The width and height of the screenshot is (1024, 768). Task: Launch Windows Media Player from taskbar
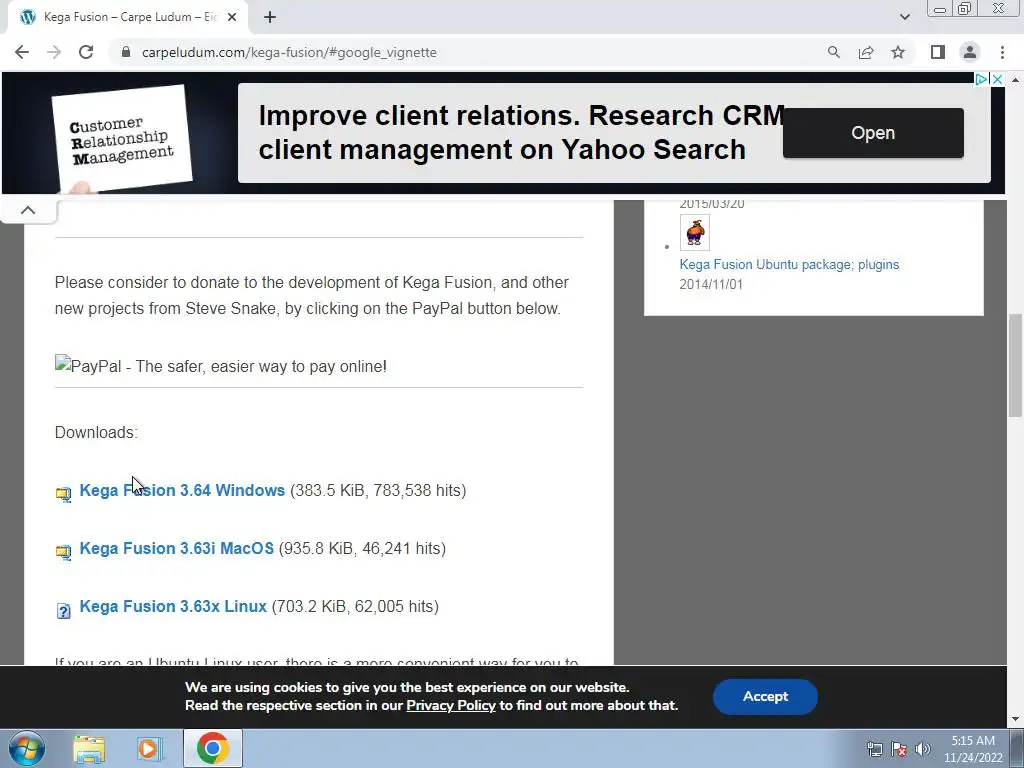point(149,748)
